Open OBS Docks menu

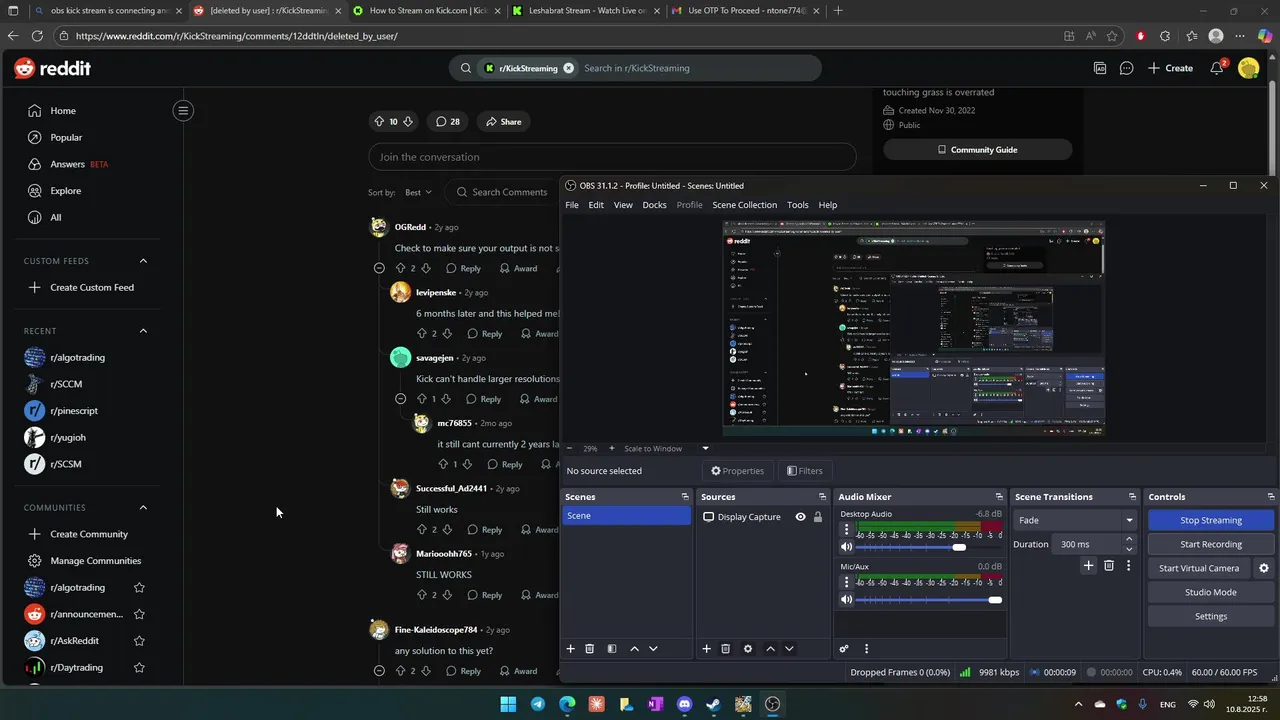(x=654, y=205)
